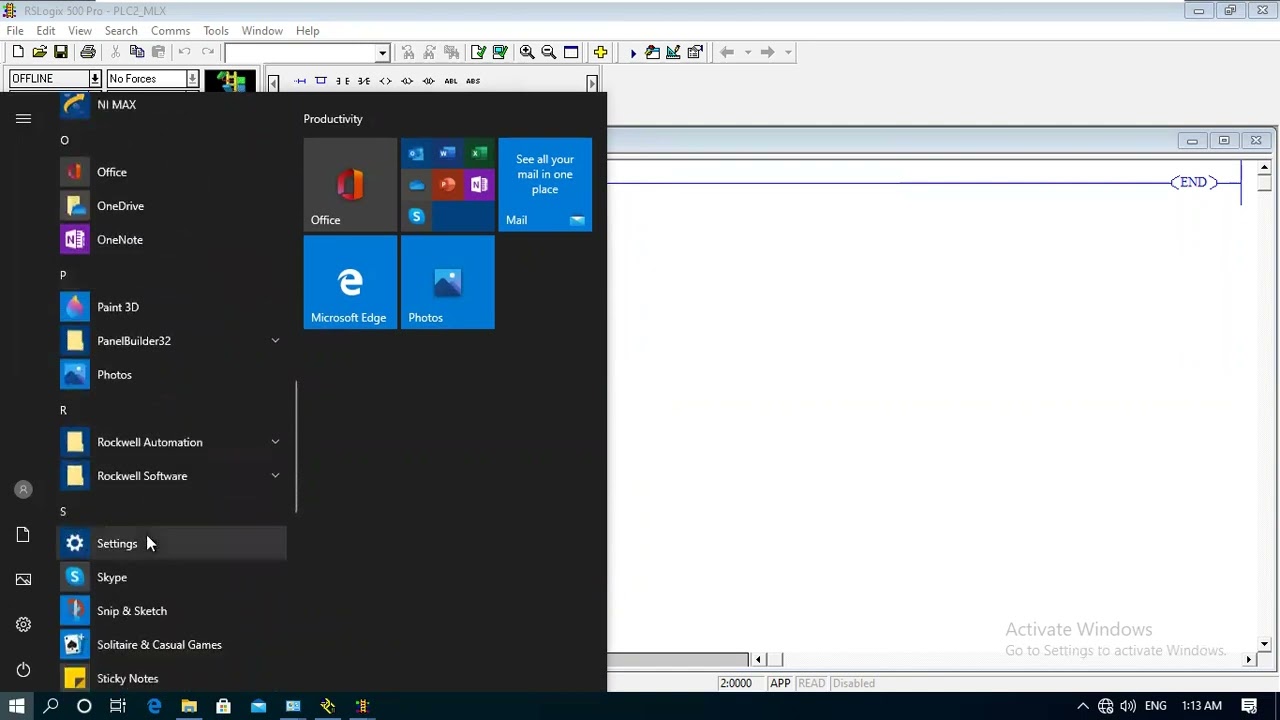
Task: Open Snip & Sketch app
Action: click(x=173, y=611)
